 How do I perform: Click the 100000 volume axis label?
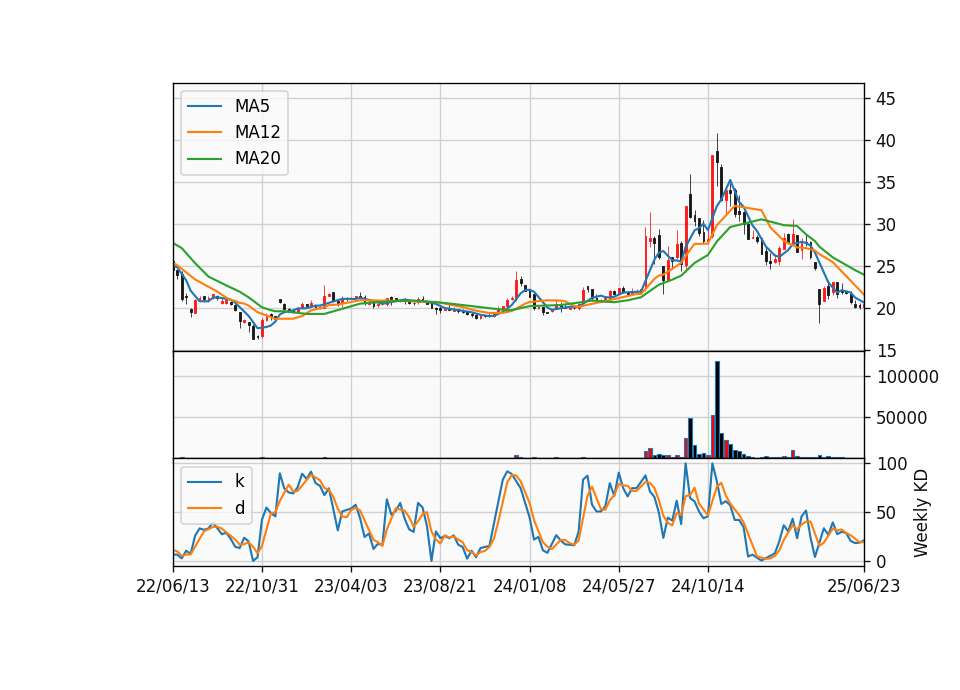(x=907, y=377)
